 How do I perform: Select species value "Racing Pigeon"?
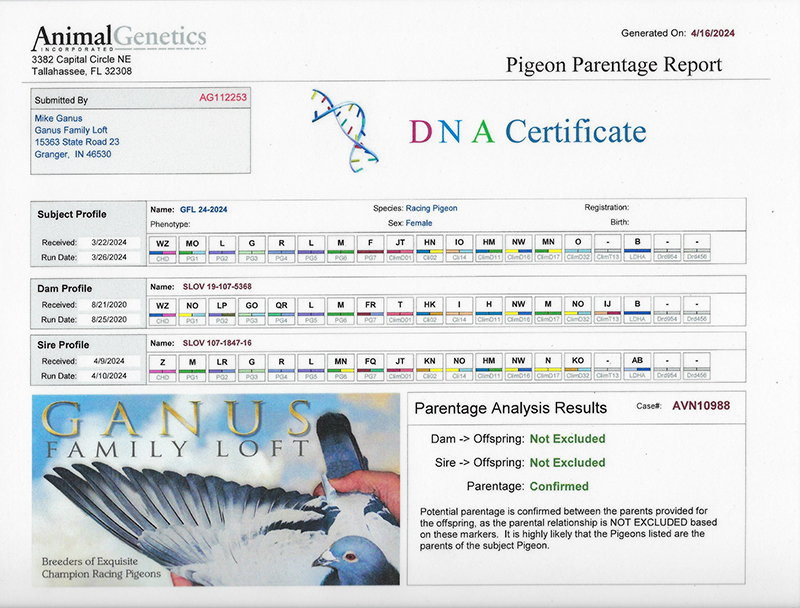coord(431,208)
